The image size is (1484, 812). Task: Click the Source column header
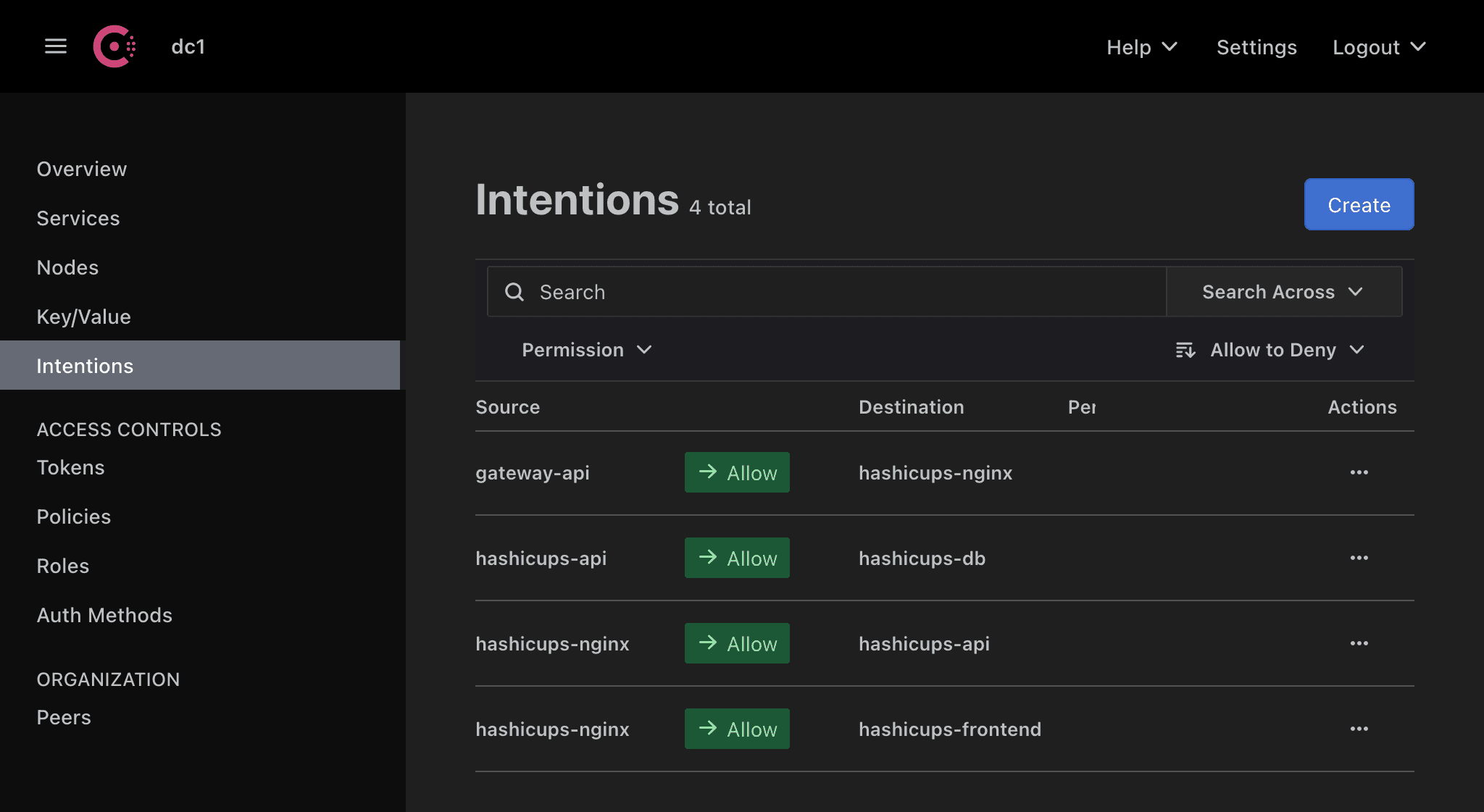tap(507, 407)
